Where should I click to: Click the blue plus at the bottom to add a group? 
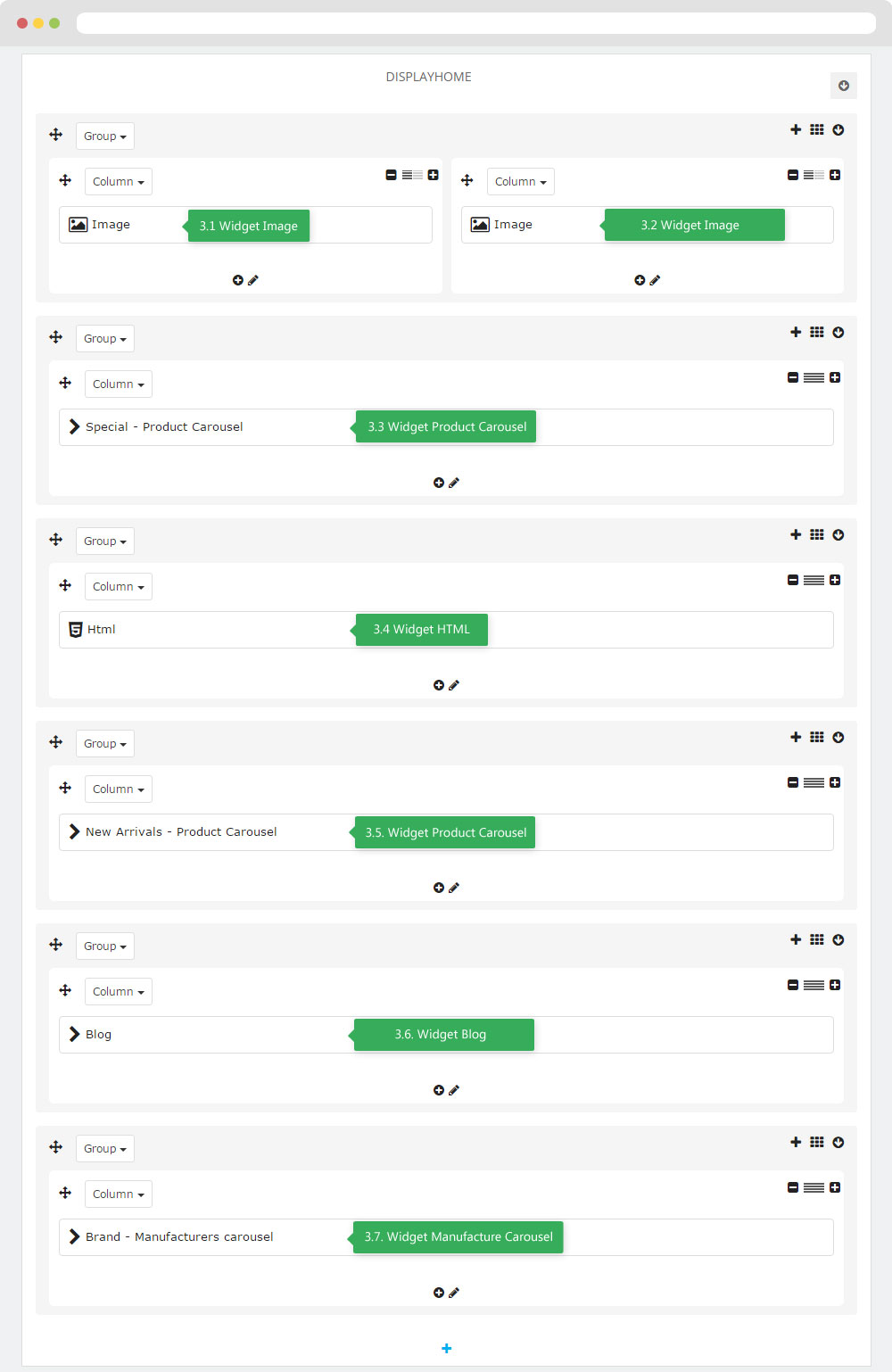(x=447, y=1348)
